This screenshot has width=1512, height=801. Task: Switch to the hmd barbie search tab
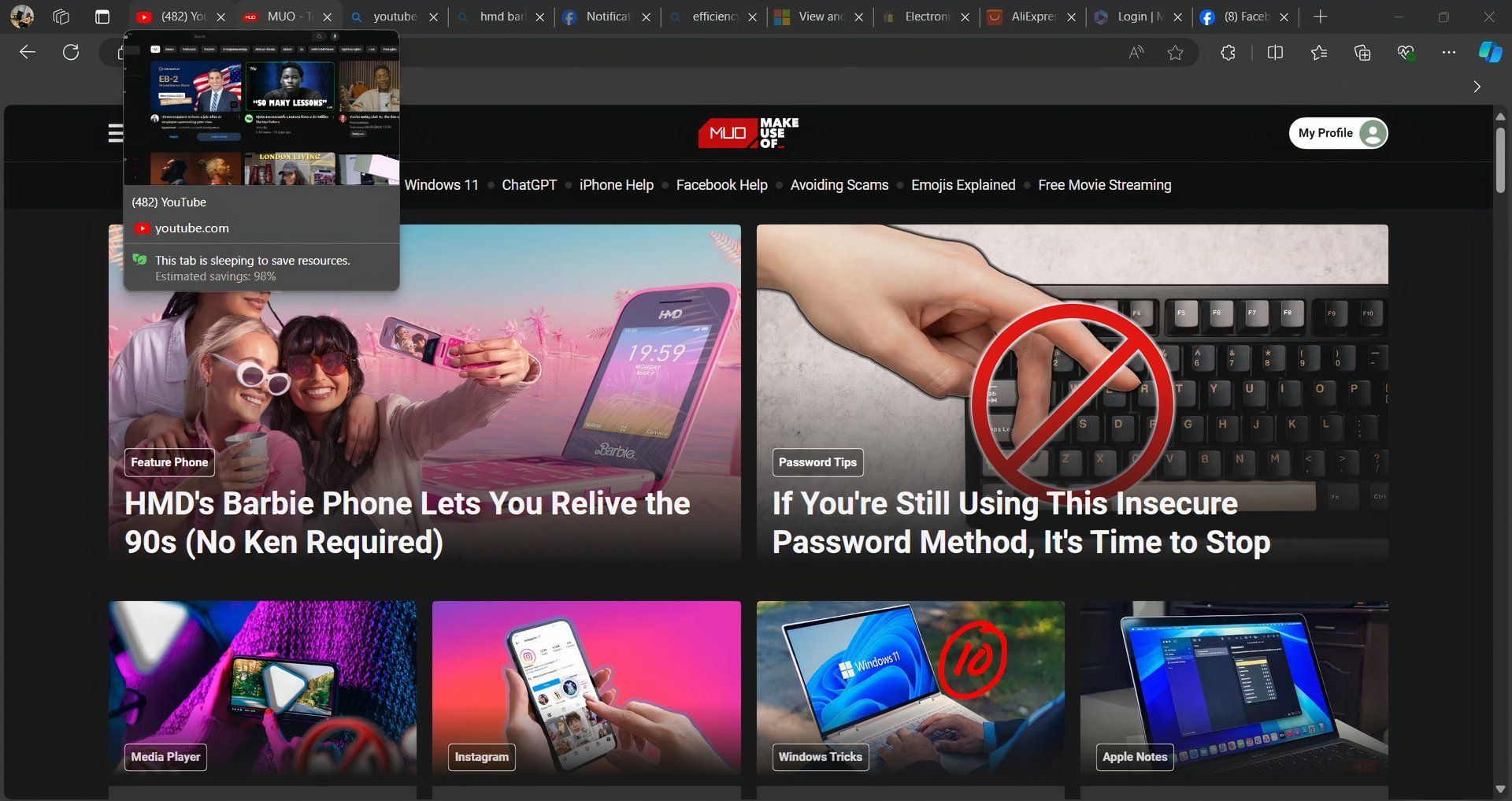pyautogui.click(x=501, y=17)
